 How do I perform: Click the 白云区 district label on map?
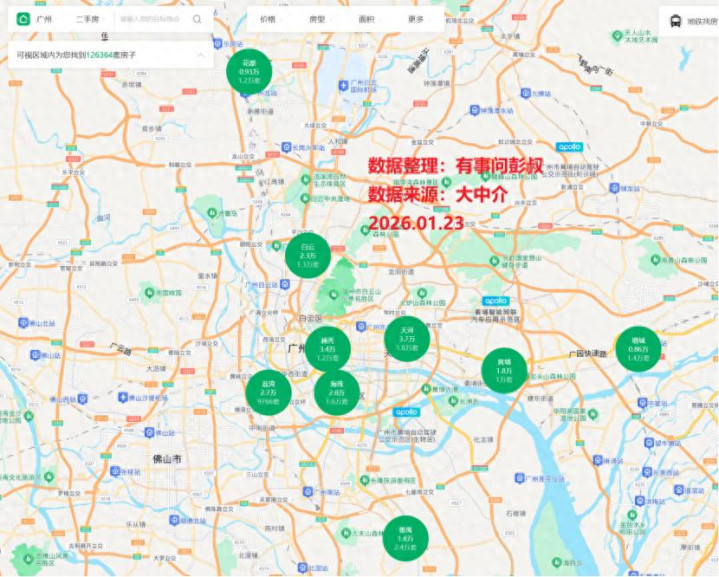(x=310, y=318)
